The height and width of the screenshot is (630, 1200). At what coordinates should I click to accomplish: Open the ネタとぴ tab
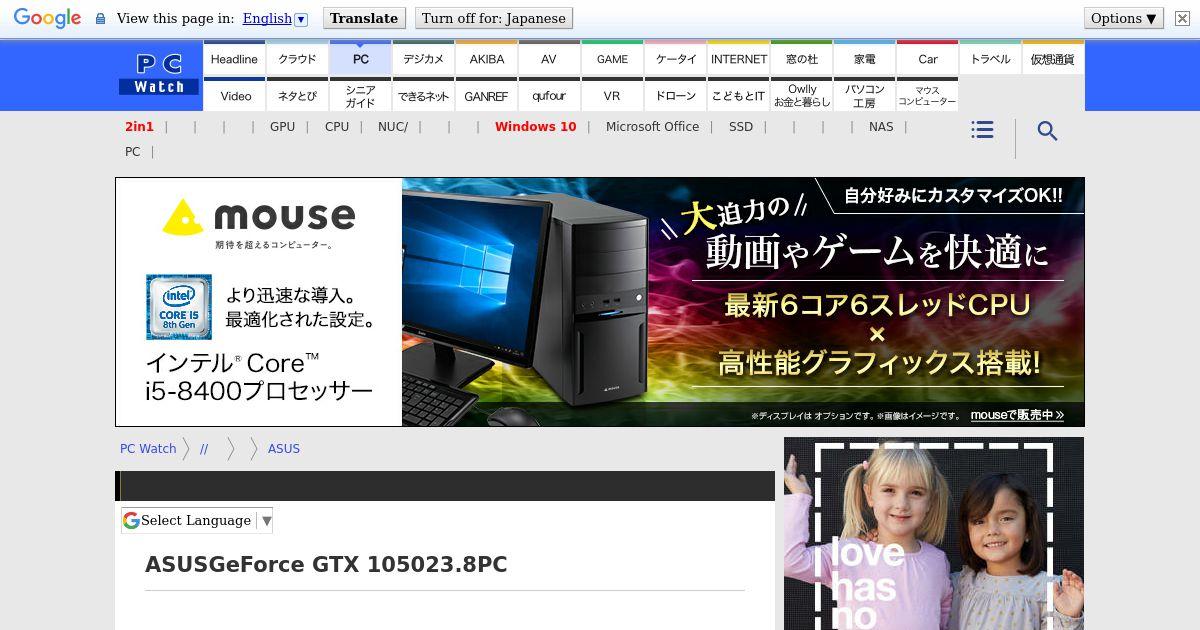pos(297,95)
